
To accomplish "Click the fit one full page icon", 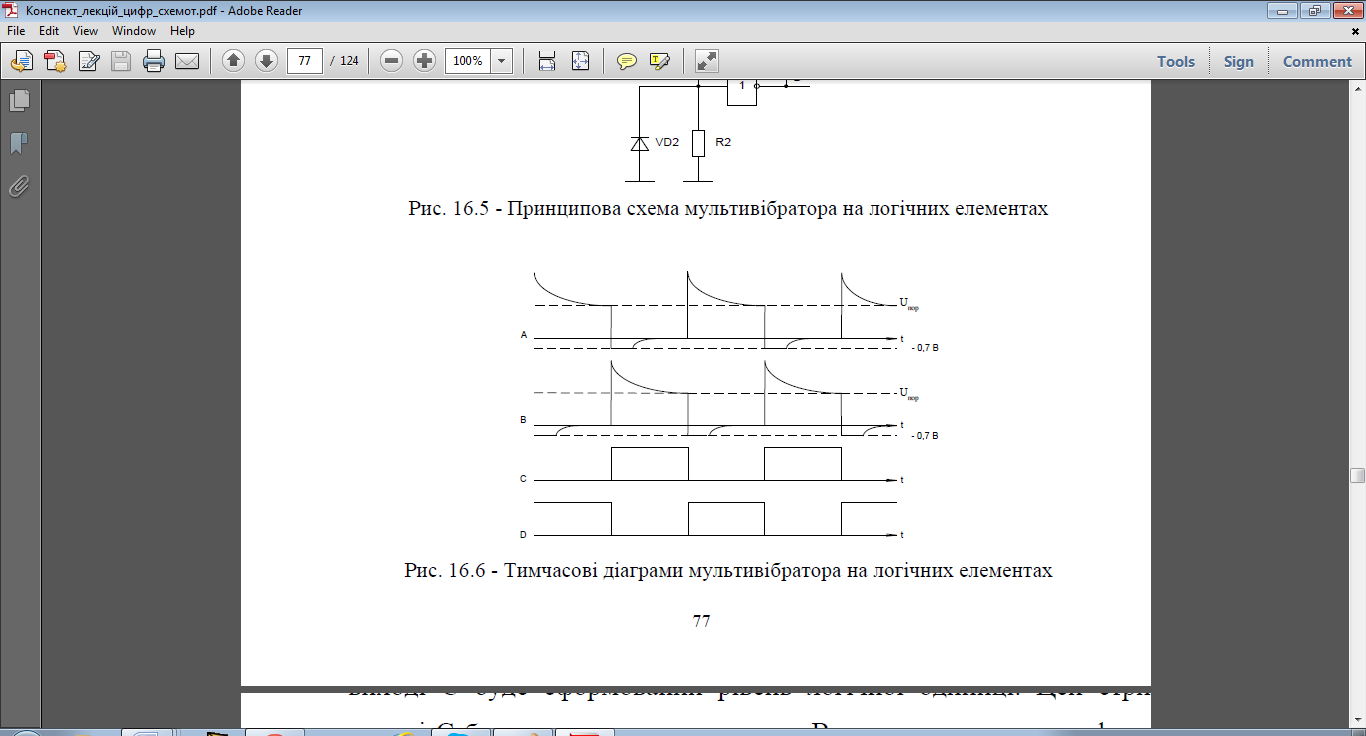I will (580, 61).
